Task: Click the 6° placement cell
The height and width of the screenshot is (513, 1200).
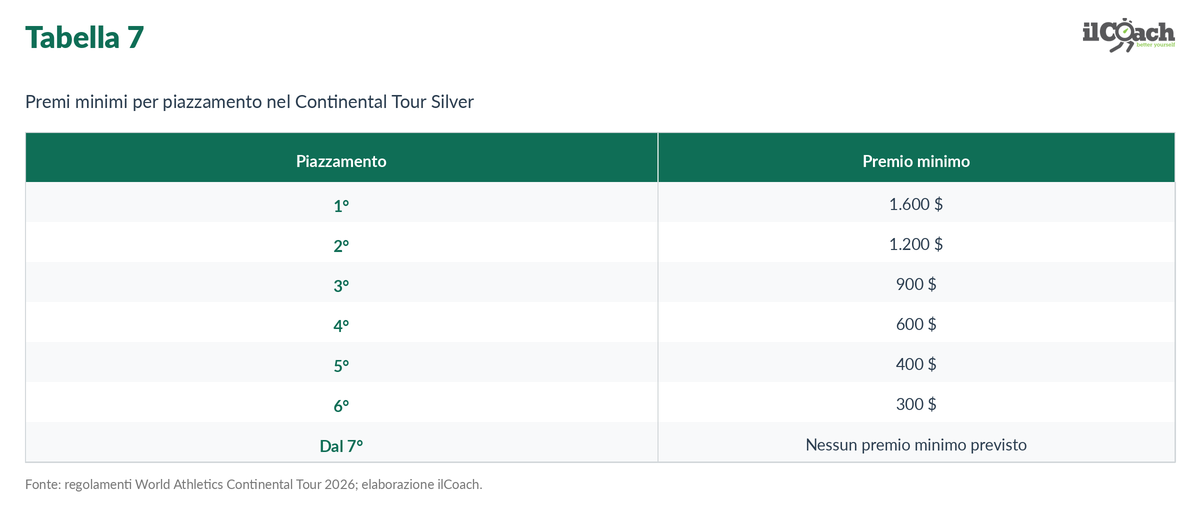Action: [341, 405]
